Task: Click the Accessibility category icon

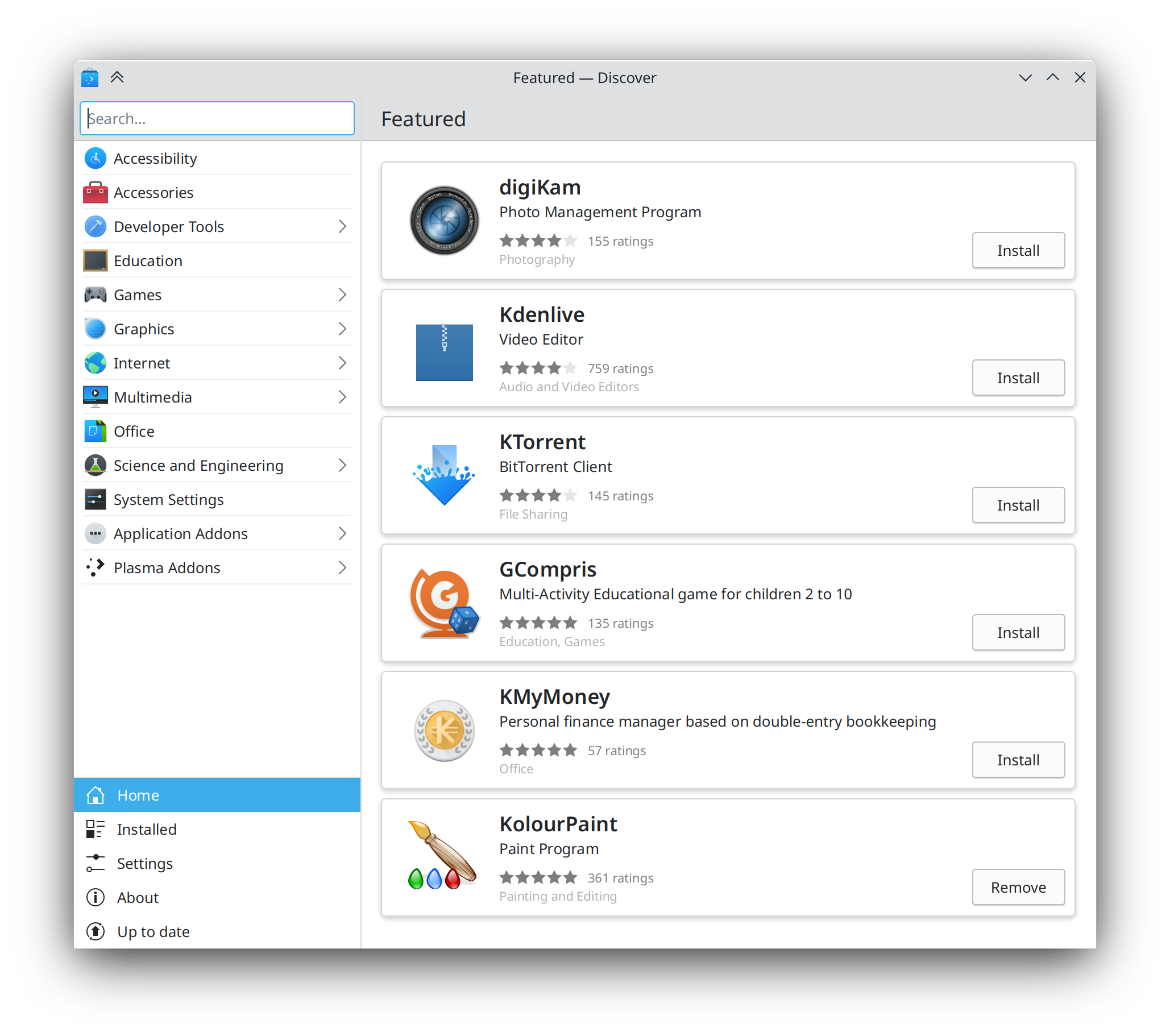Action: (96, 158)
